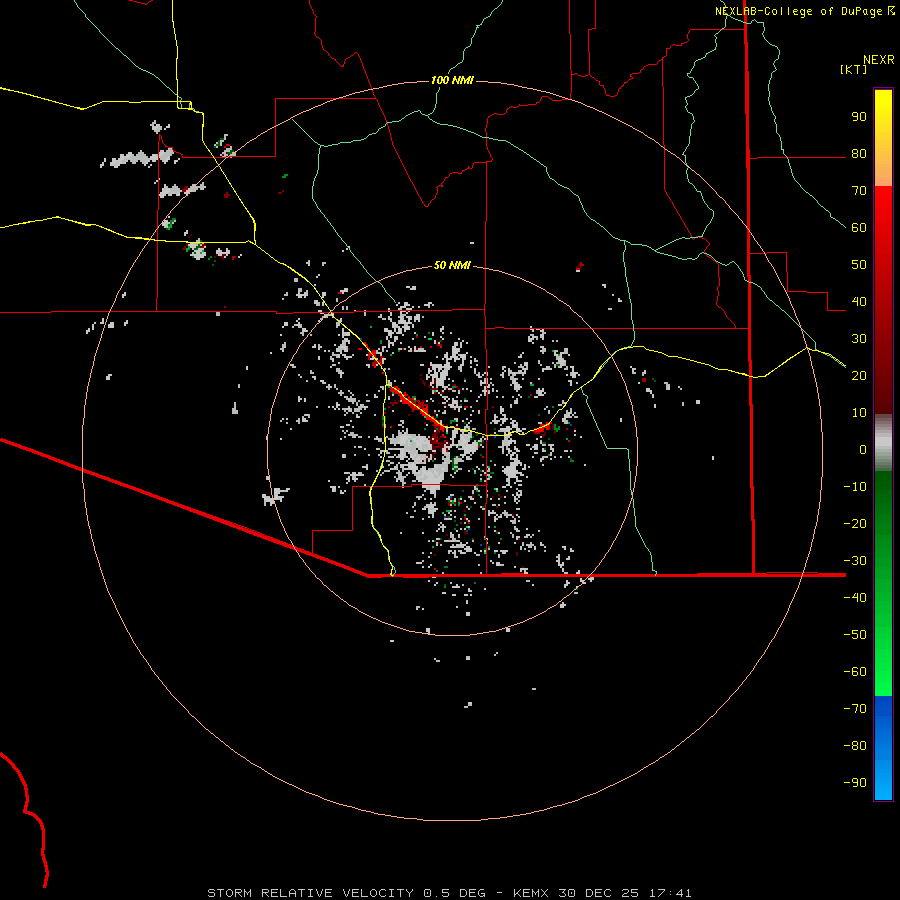The width and height of the screenshot is (900, 900).
Task: Click the 30 value on the velocity scale
Action: point(859,339)
